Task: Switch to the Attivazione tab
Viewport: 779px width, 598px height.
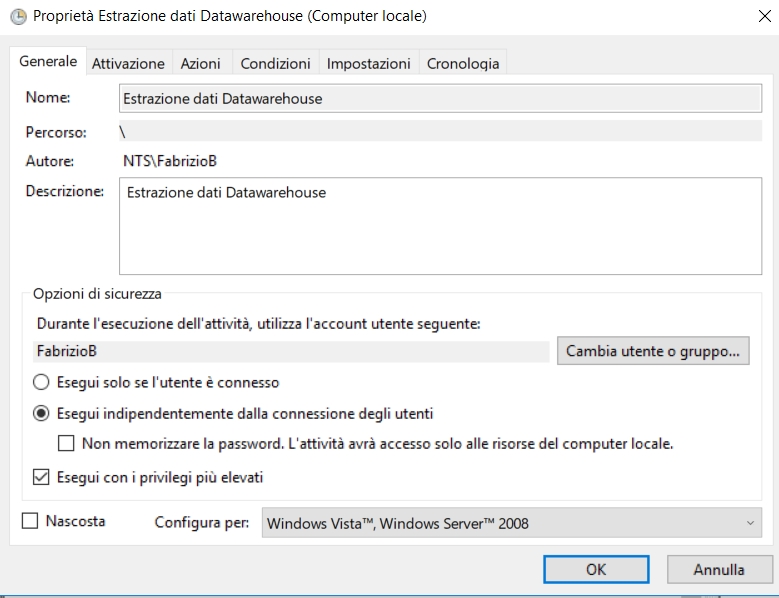Action: pyautogui.click(x=128, y=63)
